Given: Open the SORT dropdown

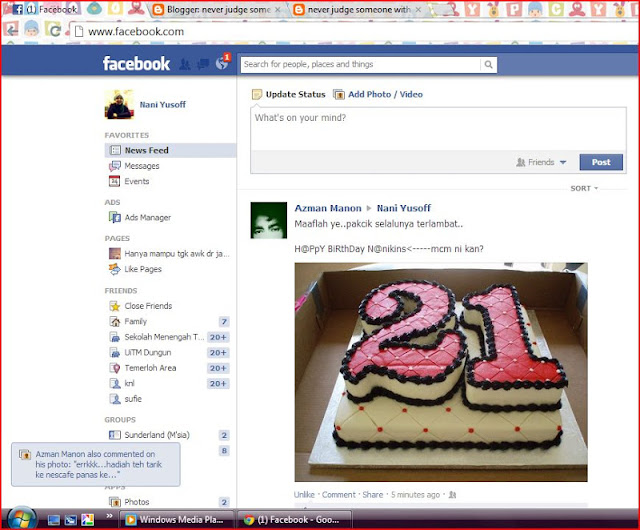Looking at the screenshot, I should point(584,189).
